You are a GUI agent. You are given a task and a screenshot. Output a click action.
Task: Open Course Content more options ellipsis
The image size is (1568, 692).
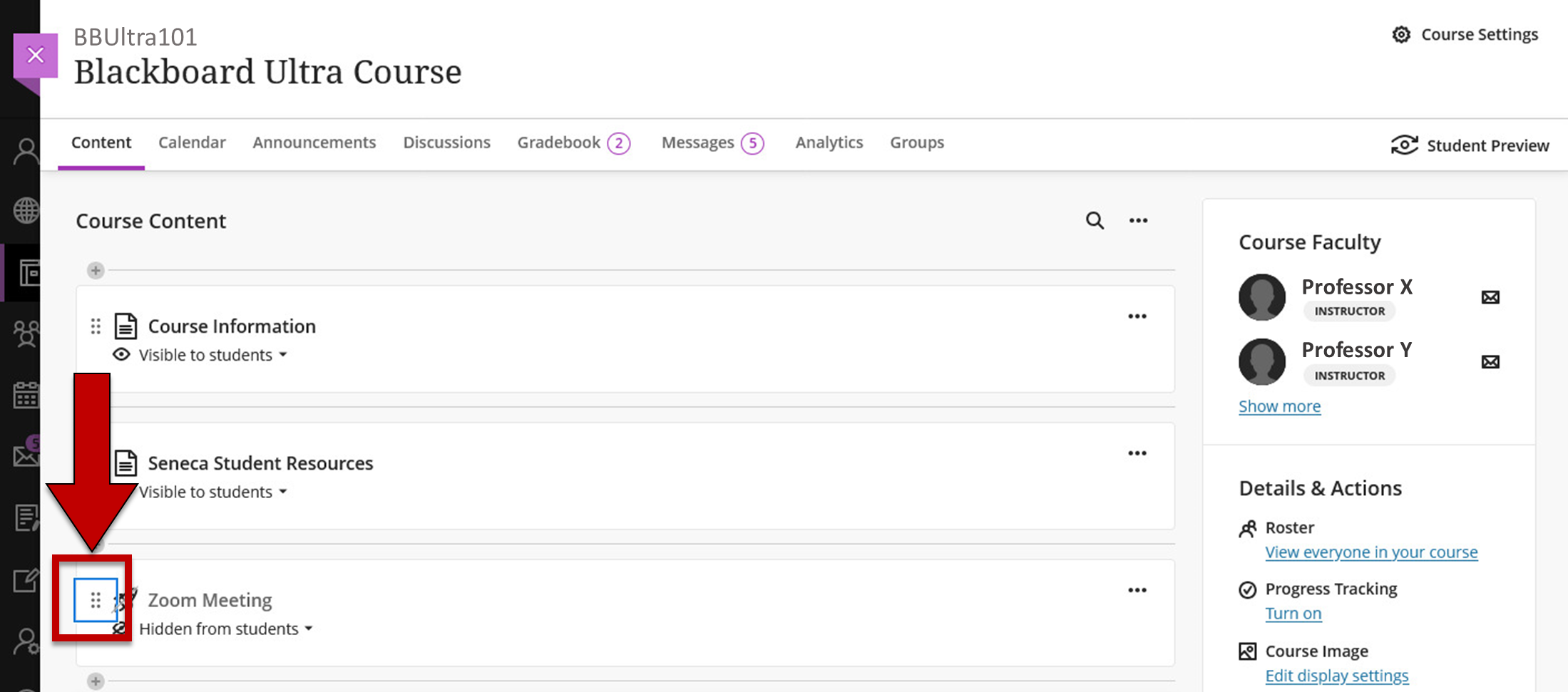(1138, 220)
